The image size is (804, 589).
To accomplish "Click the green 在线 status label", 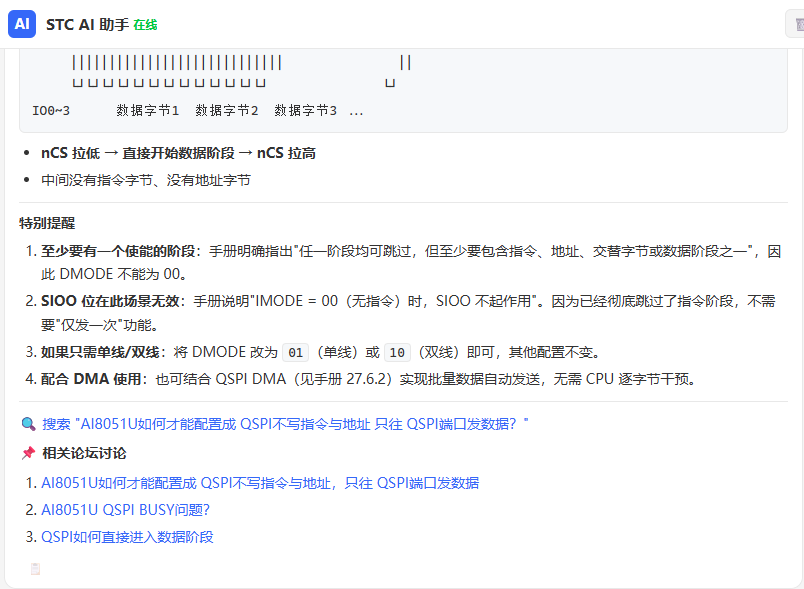I will click(145, 25).
